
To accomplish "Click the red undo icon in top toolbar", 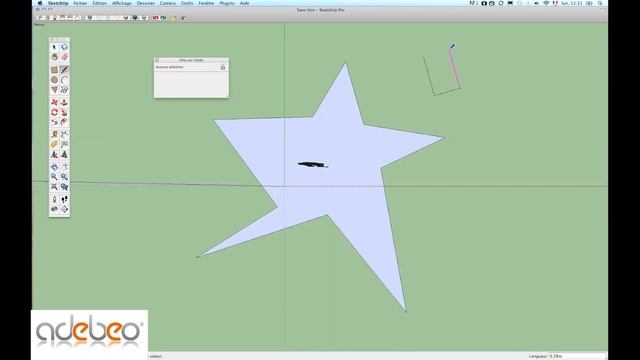I will (x=156, y=18).
